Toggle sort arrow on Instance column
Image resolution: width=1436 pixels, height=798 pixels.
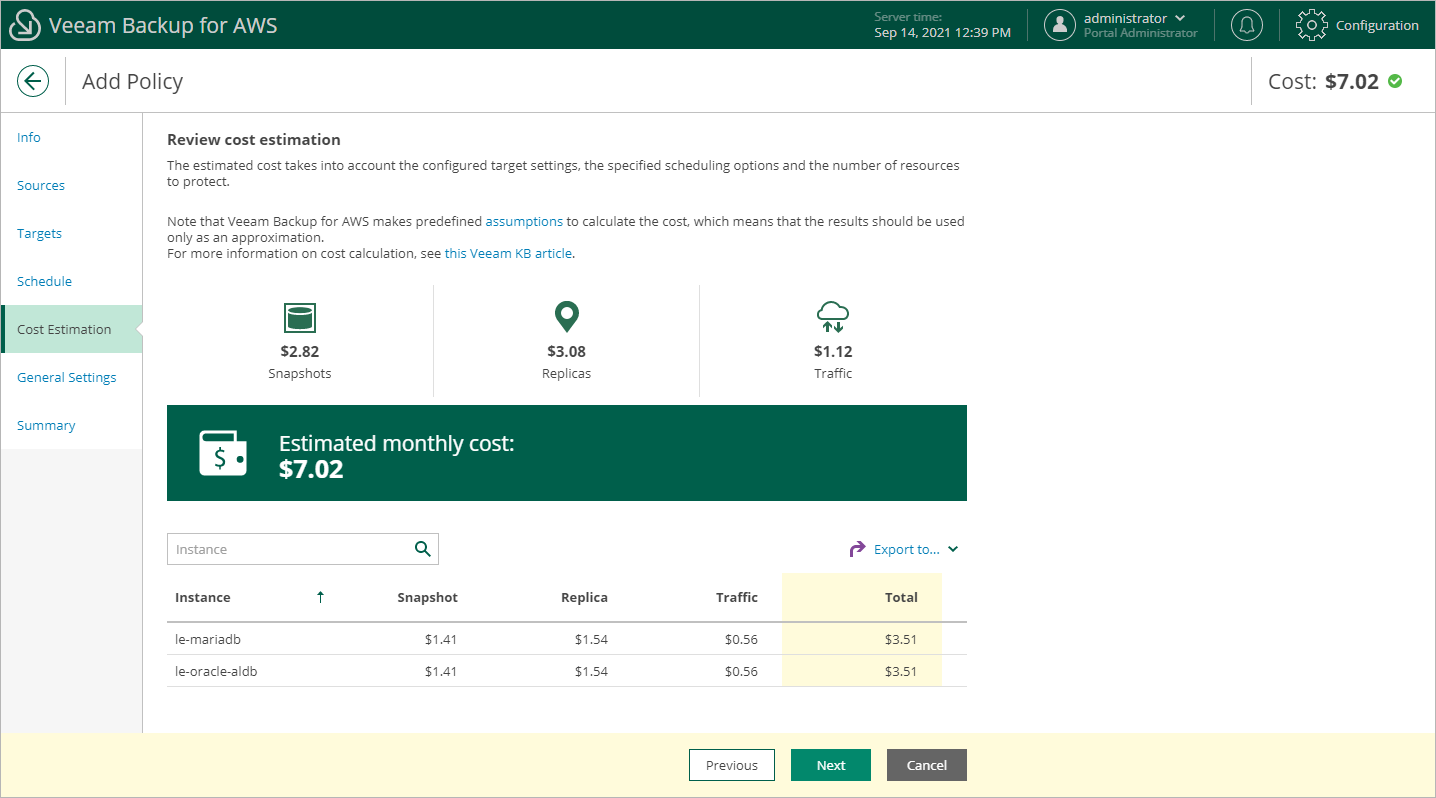click(x=320, y=597)
